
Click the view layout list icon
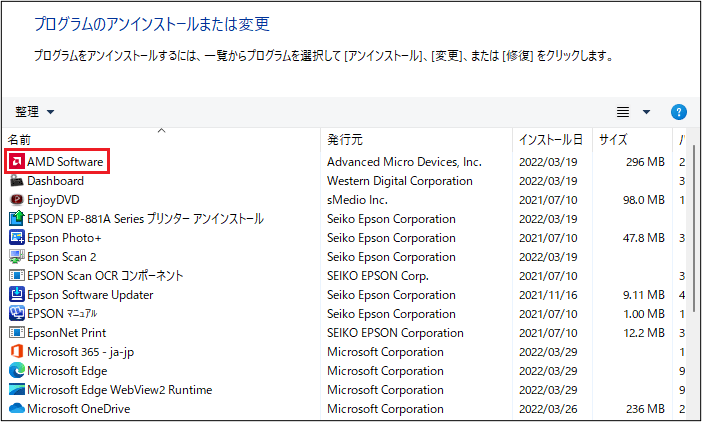pyautogui.click(x=623, y=112)
